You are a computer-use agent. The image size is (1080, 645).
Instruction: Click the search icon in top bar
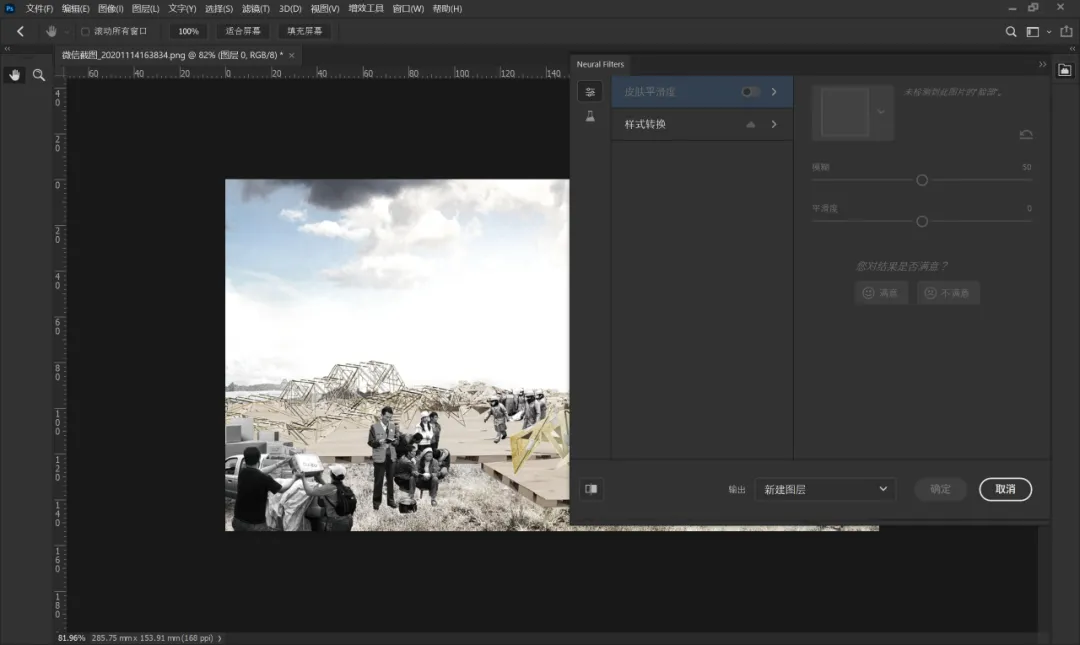pos(1011,31)
